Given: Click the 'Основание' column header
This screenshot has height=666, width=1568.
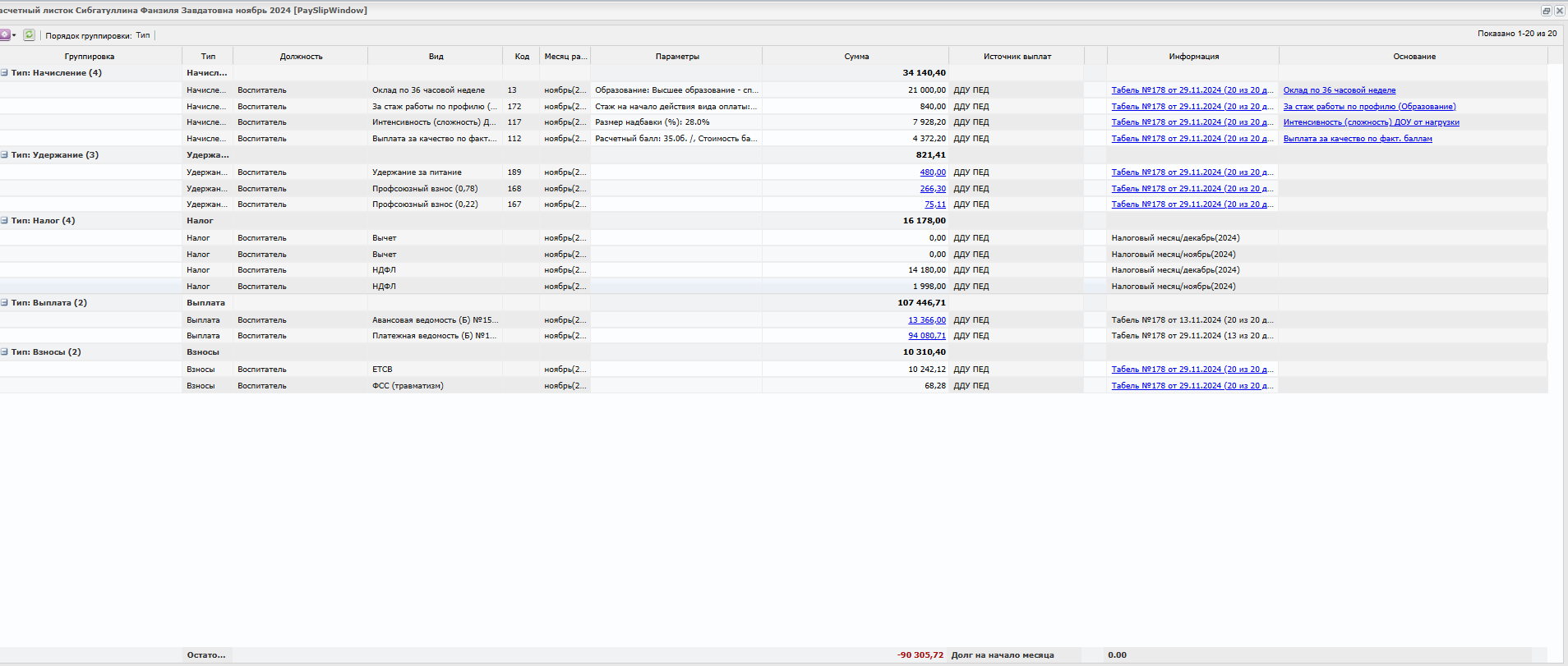Looking at the screenshot, I should click(x=1414, y=57).
